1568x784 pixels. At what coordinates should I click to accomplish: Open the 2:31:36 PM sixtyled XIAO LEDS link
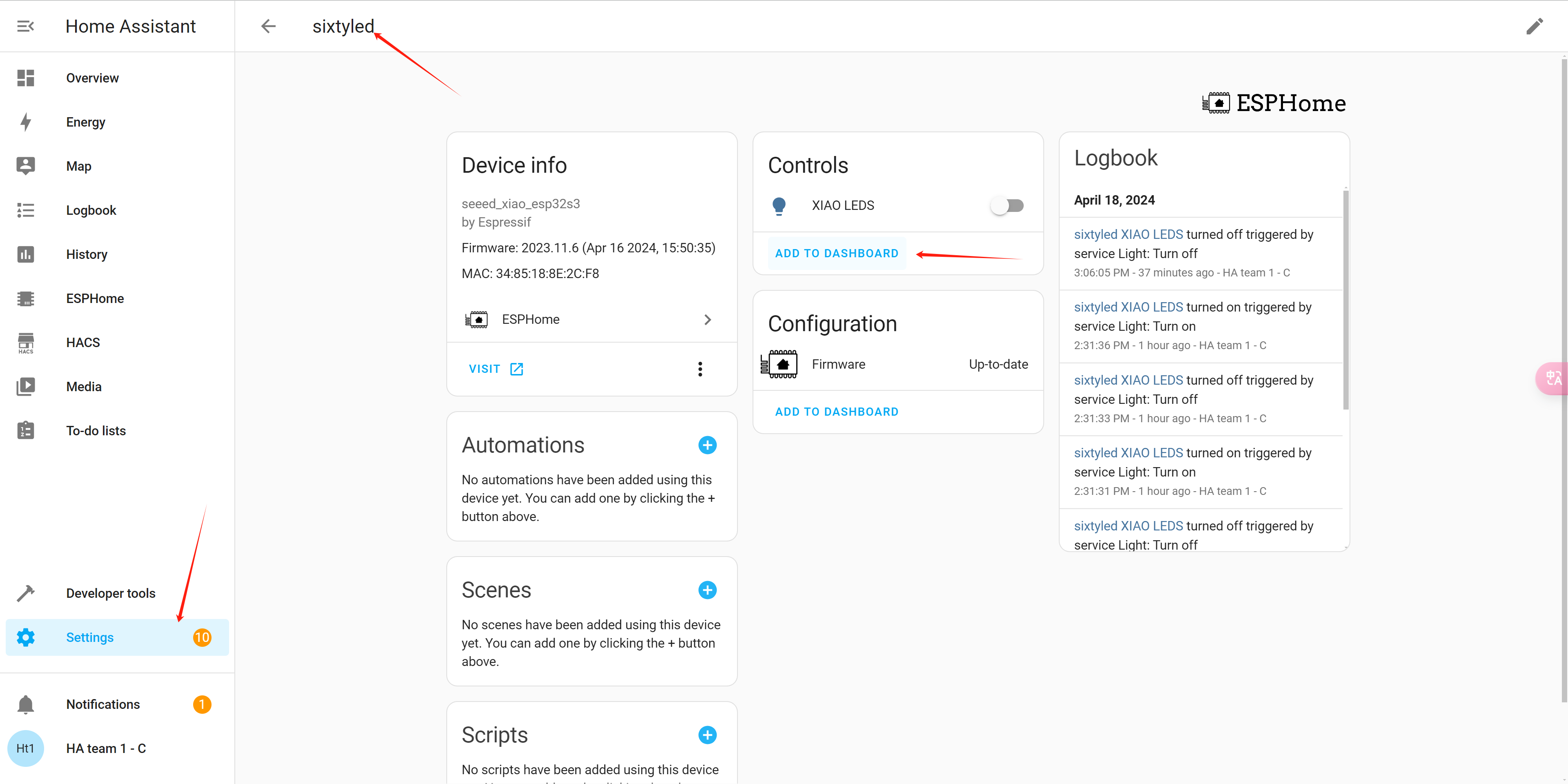pyautogui.click(x=1128, y=307)
